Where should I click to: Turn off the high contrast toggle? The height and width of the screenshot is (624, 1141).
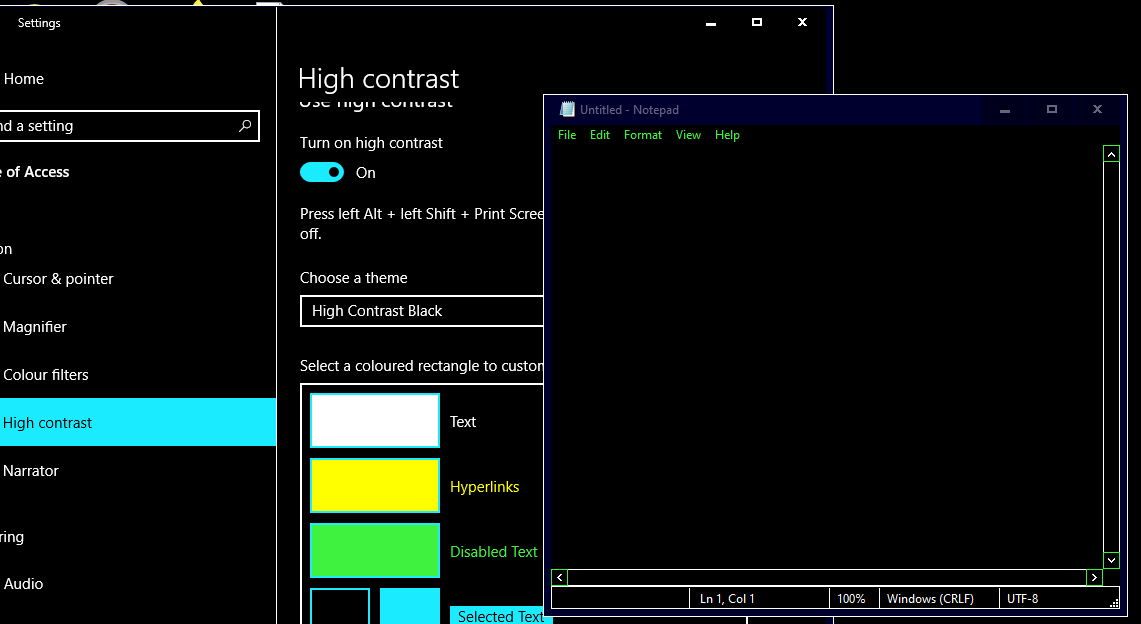pyautogui.click(x=322, y=173)
